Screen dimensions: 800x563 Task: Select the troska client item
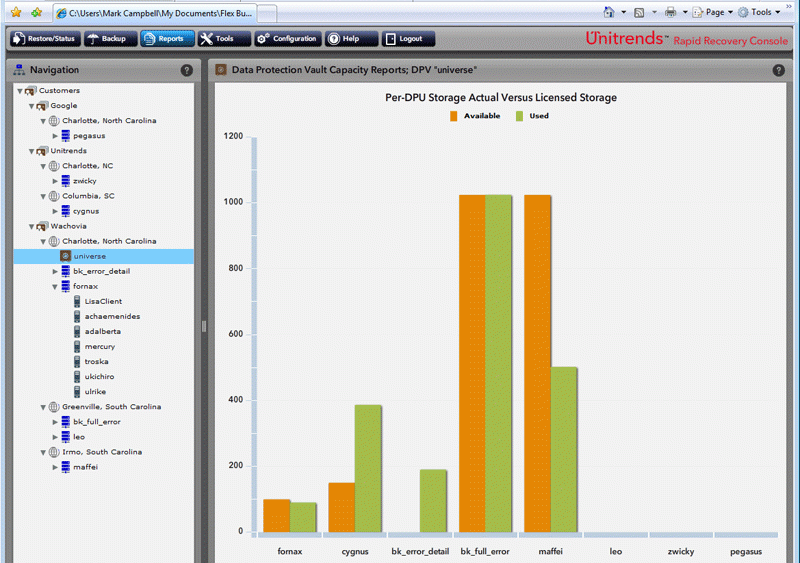tap(96, 362)
